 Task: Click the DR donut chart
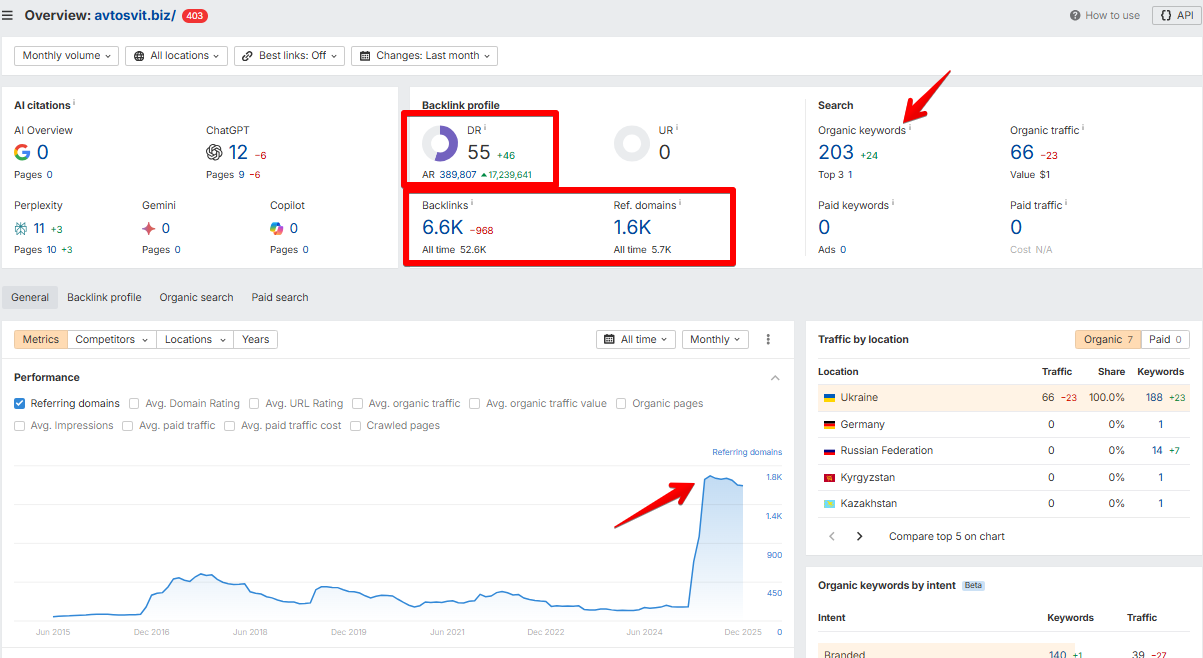(x=440, y=144)
